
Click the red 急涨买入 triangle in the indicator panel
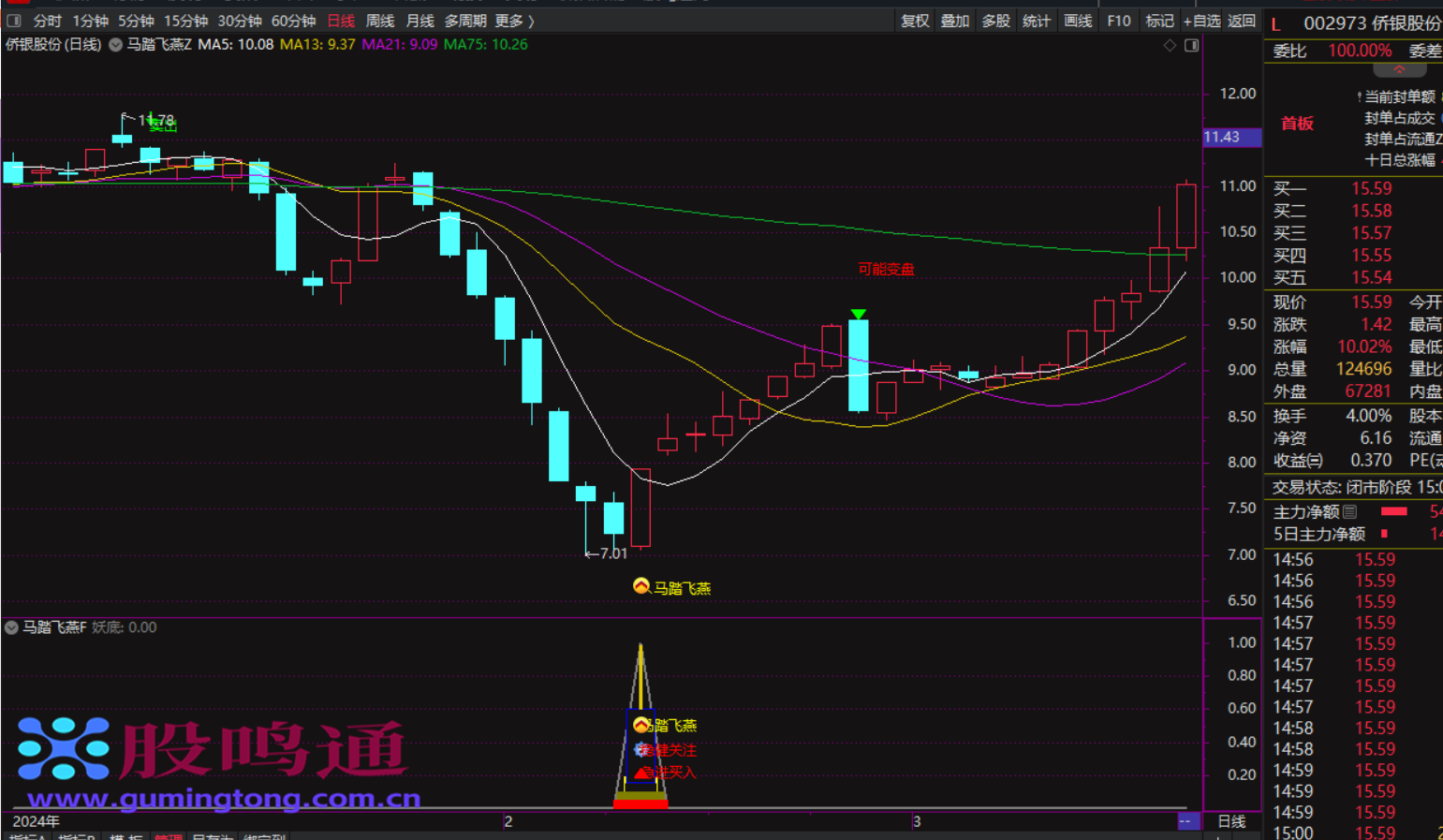[642, 773]
